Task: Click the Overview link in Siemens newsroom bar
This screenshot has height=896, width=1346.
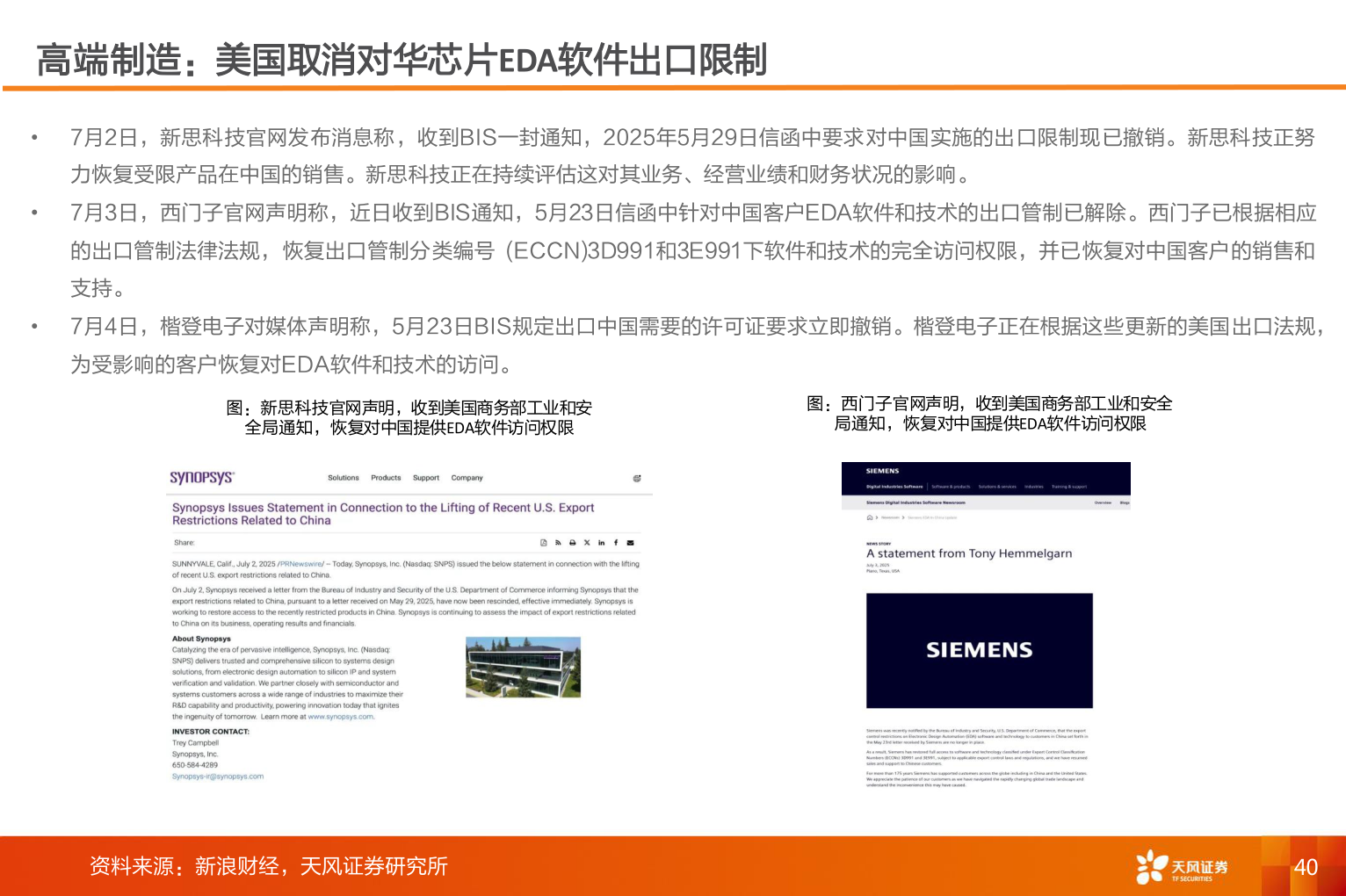Action: [x=1103, y=502]
